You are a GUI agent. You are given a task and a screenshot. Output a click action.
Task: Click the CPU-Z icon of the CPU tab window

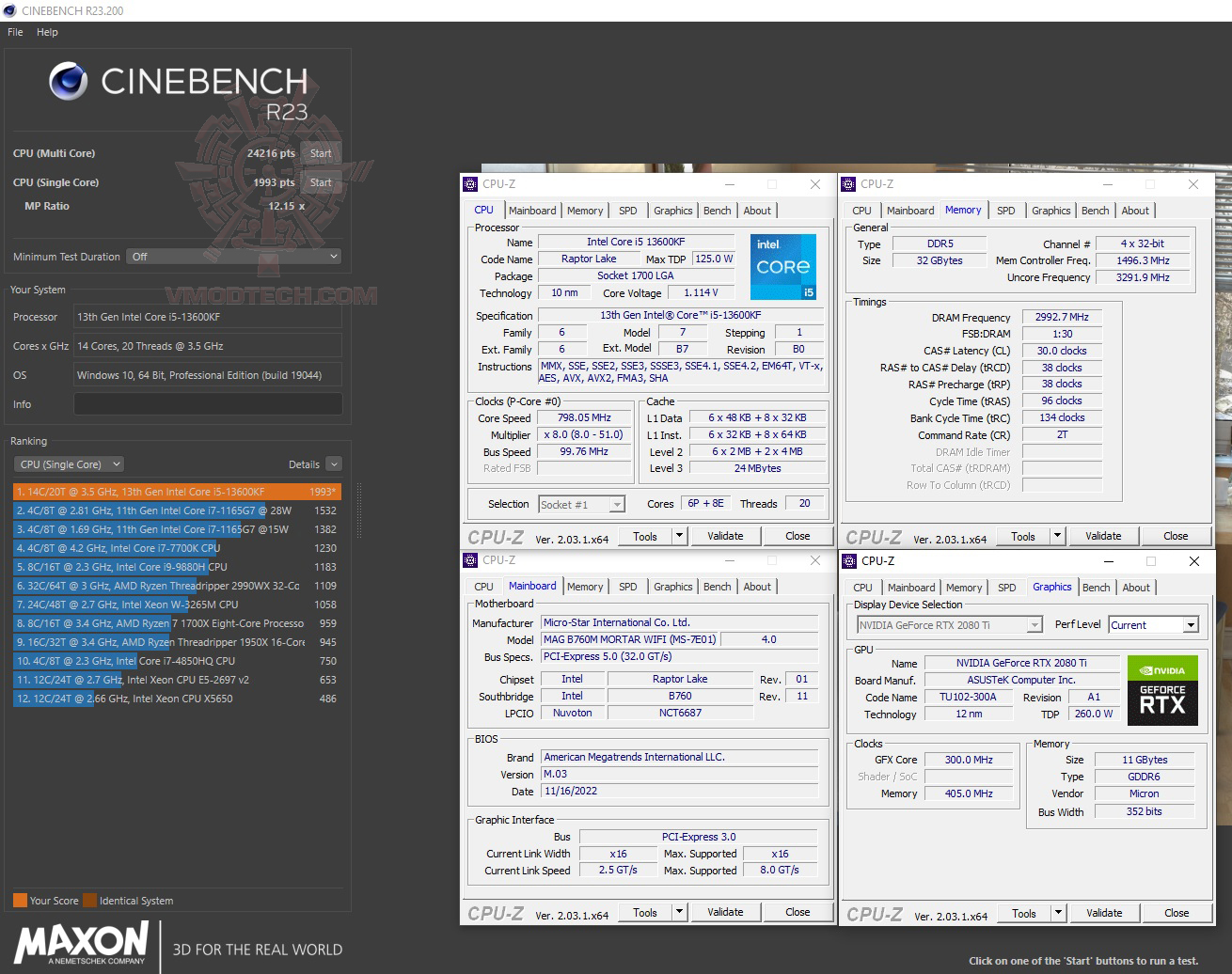click(x=470, y=184)
